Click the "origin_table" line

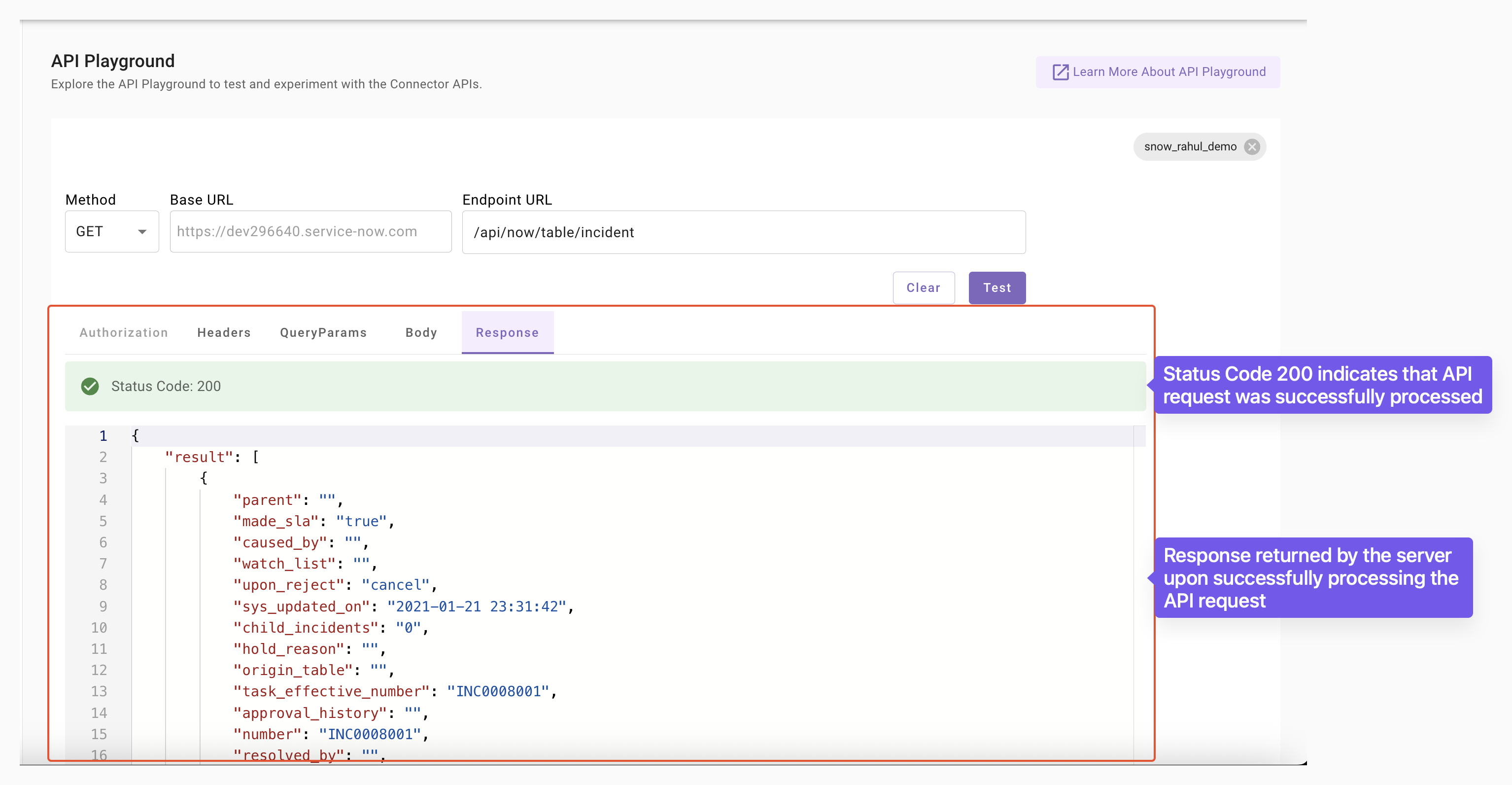pyautogui.click(x=314, y=670)
